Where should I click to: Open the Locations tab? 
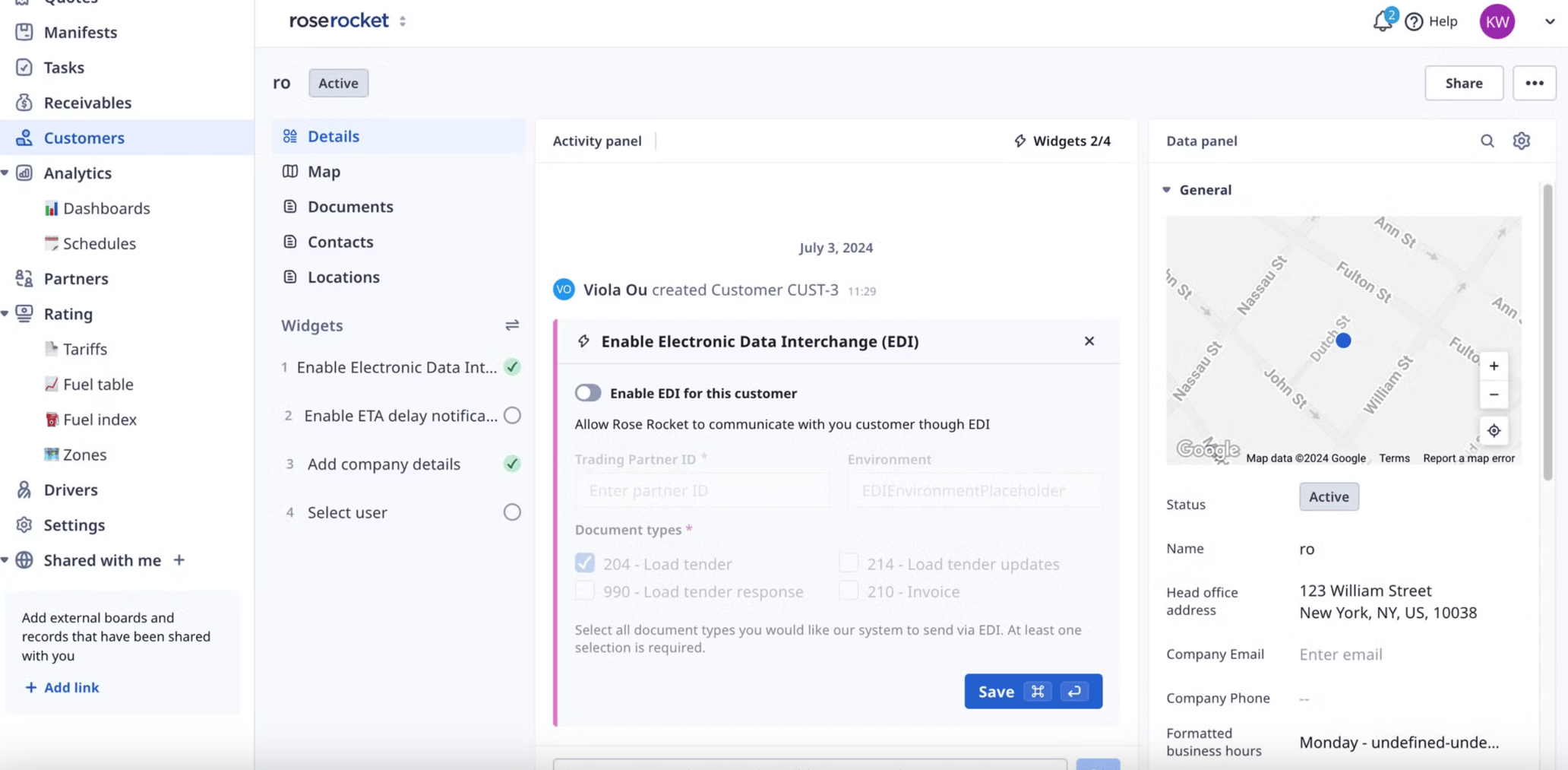point(343,277)
